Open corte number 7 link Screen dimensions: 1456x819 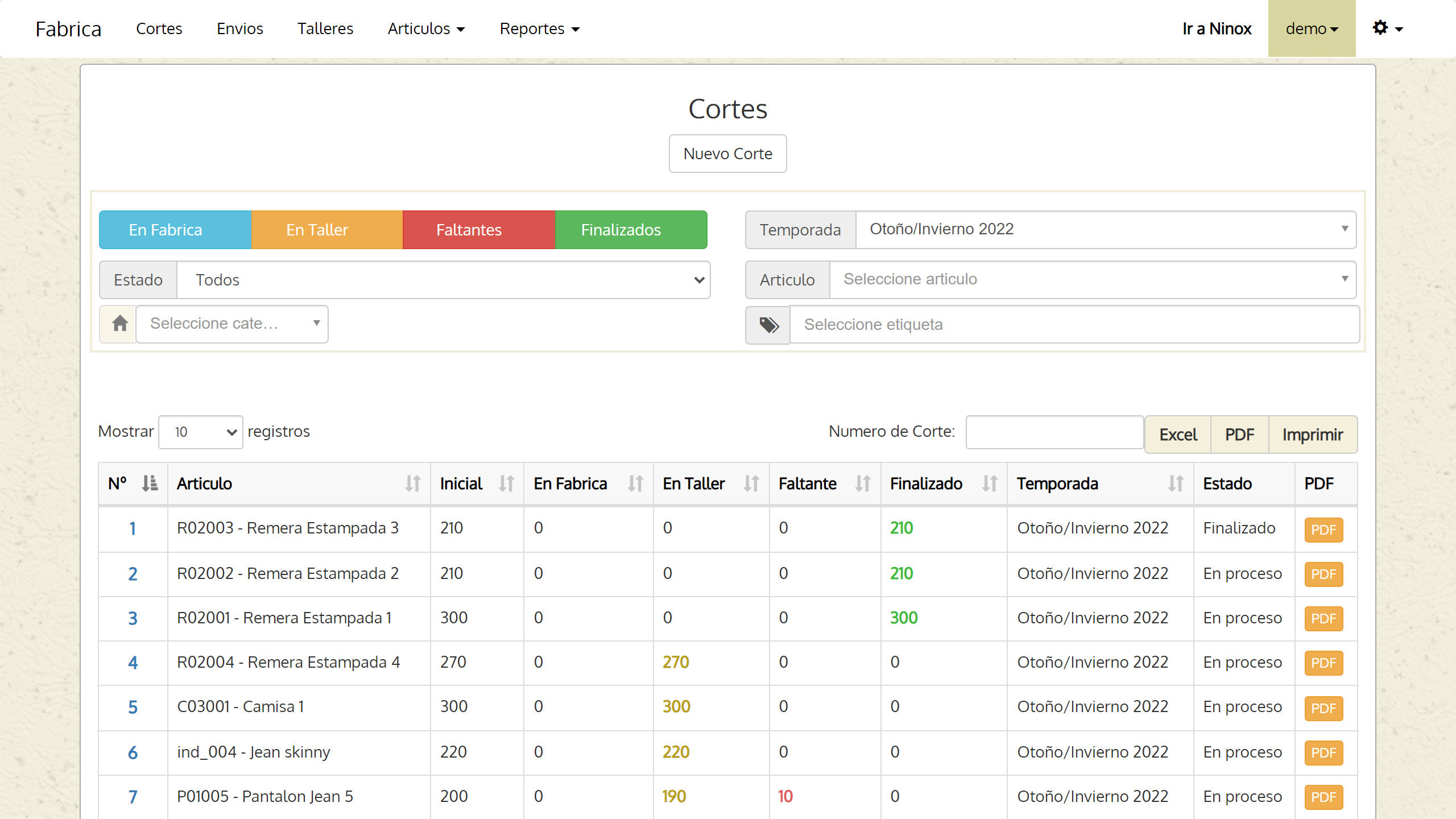click(x=133, y=797)
